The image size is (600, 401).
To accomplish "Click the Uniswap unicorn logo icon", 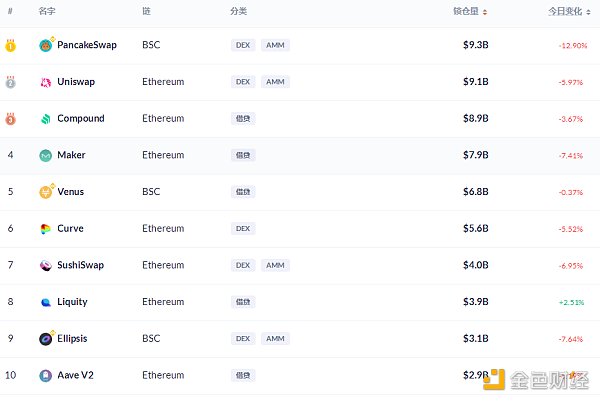I will [x=46, y=82].
